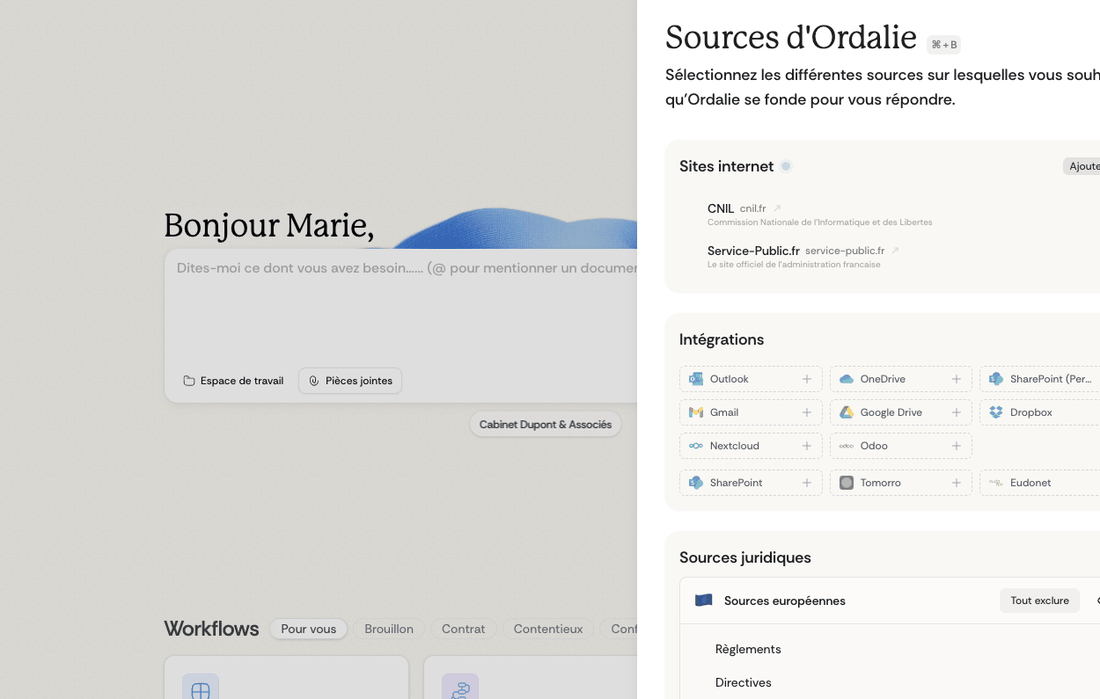
Task: Select the OneDrive integration icon
Action: tap(845, 378)
